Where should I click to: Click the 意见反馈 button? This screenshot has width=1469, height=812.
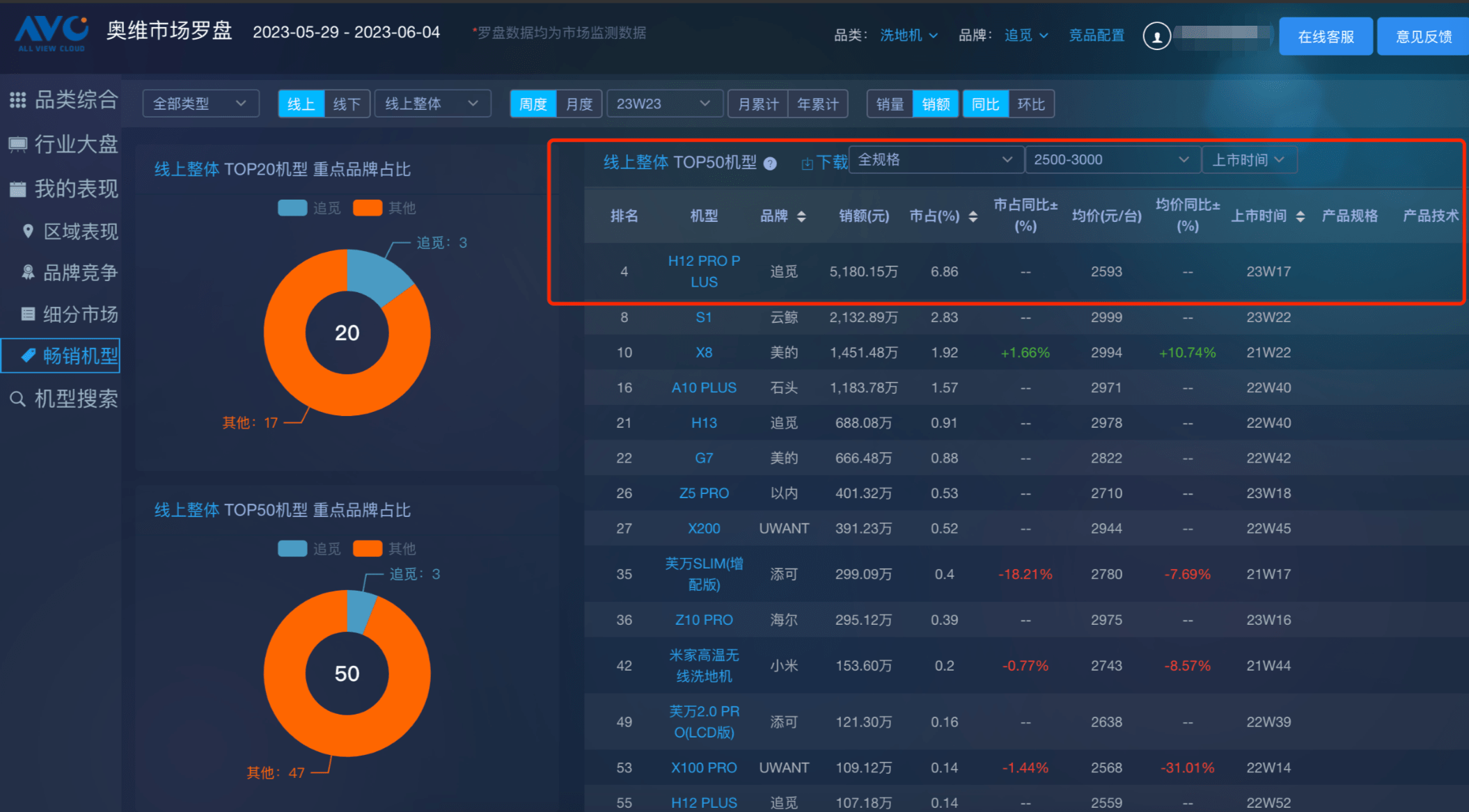point(1423,36)
